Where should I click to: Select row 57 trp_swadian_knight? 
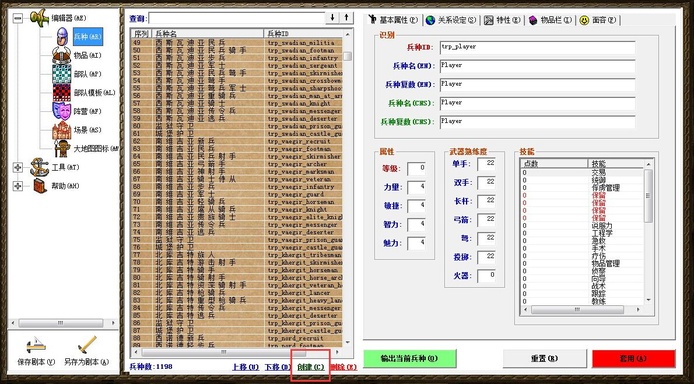tap(236, 103)
